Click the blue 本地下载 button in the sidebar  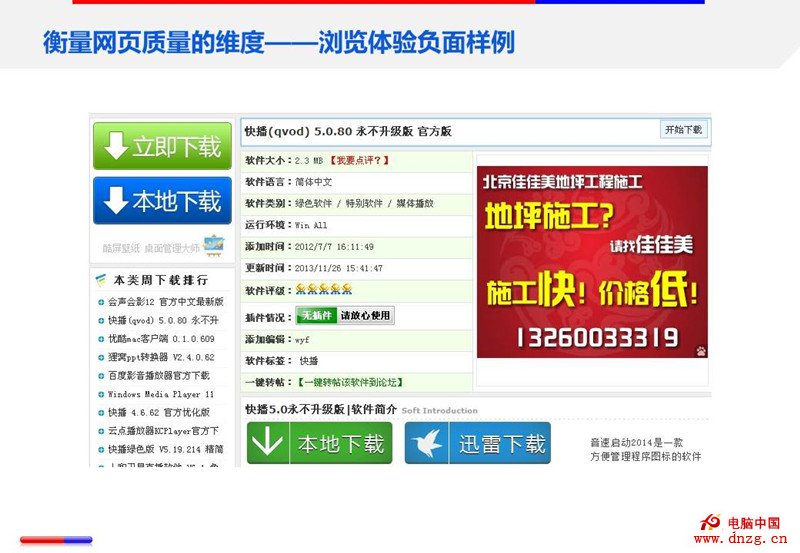pos(162,201)
